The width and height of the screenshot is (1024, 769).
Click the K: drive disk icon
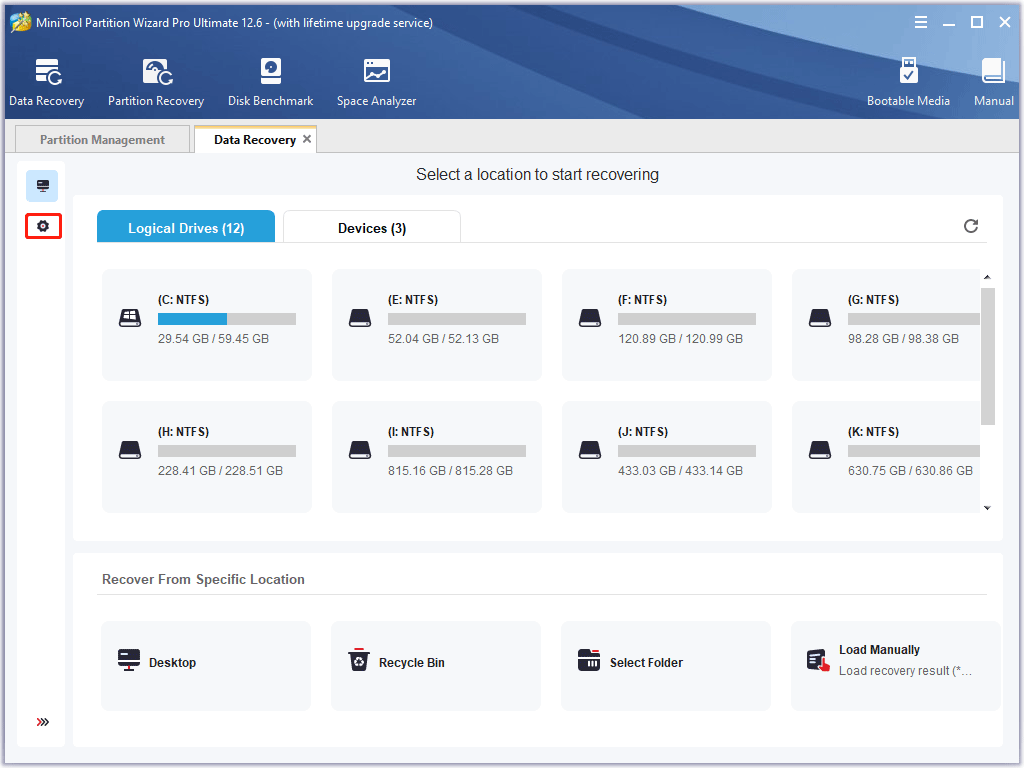coord(820,450)
